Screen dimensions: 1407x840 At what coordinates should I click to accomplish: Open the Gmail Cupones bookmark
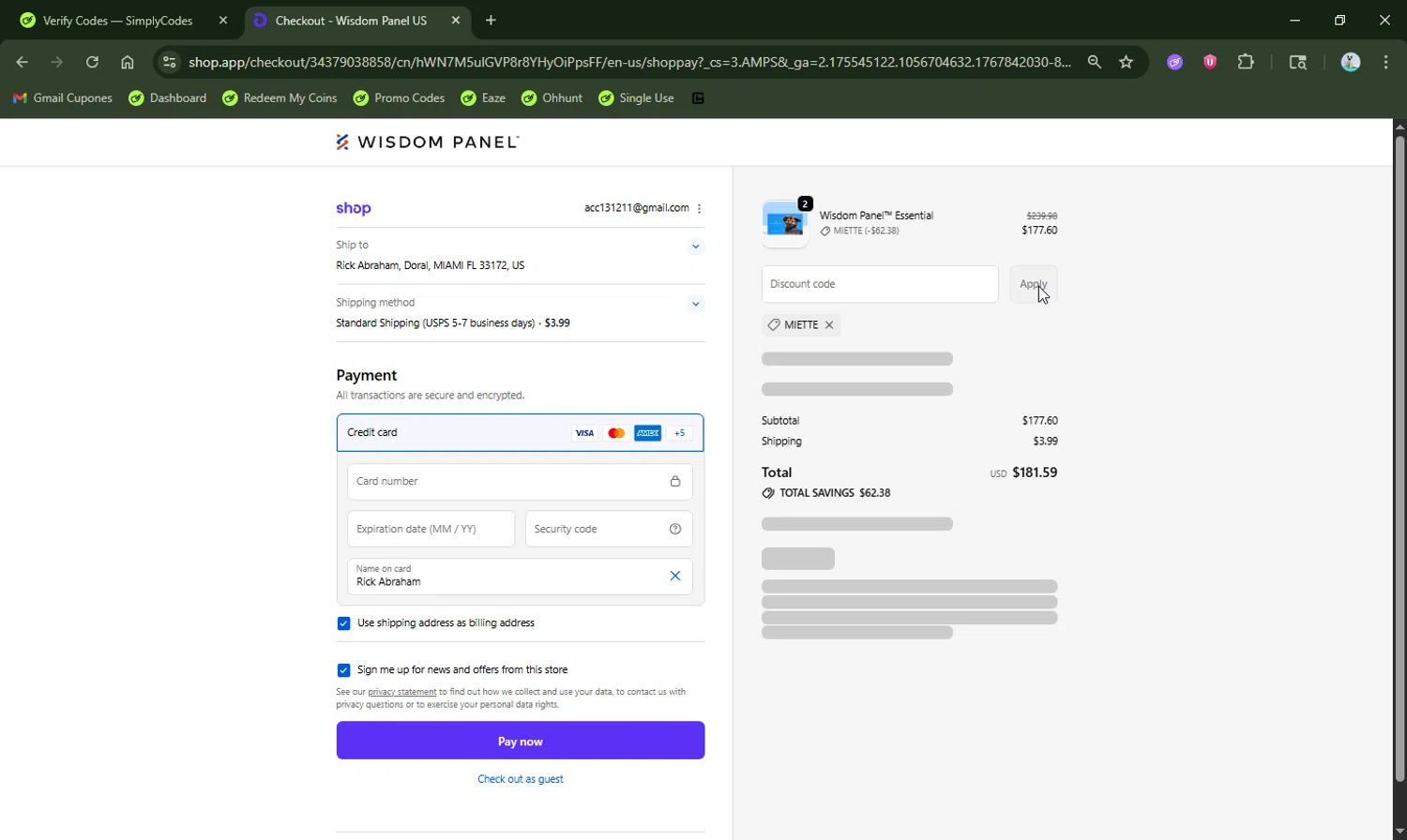tap(62, 97)
